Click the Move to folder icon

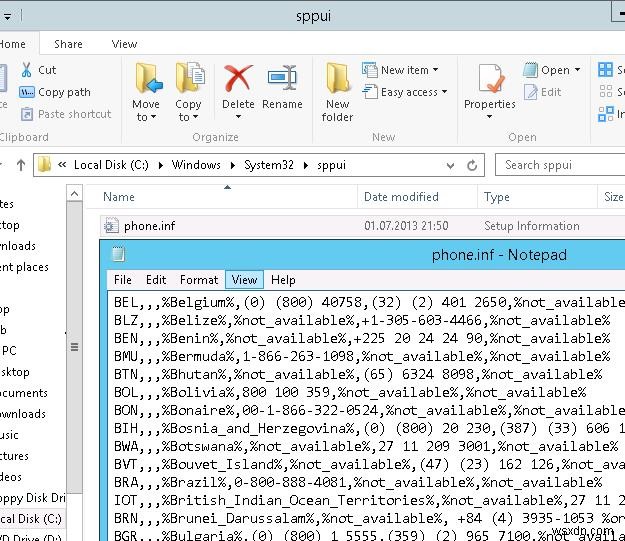[148, 79]
